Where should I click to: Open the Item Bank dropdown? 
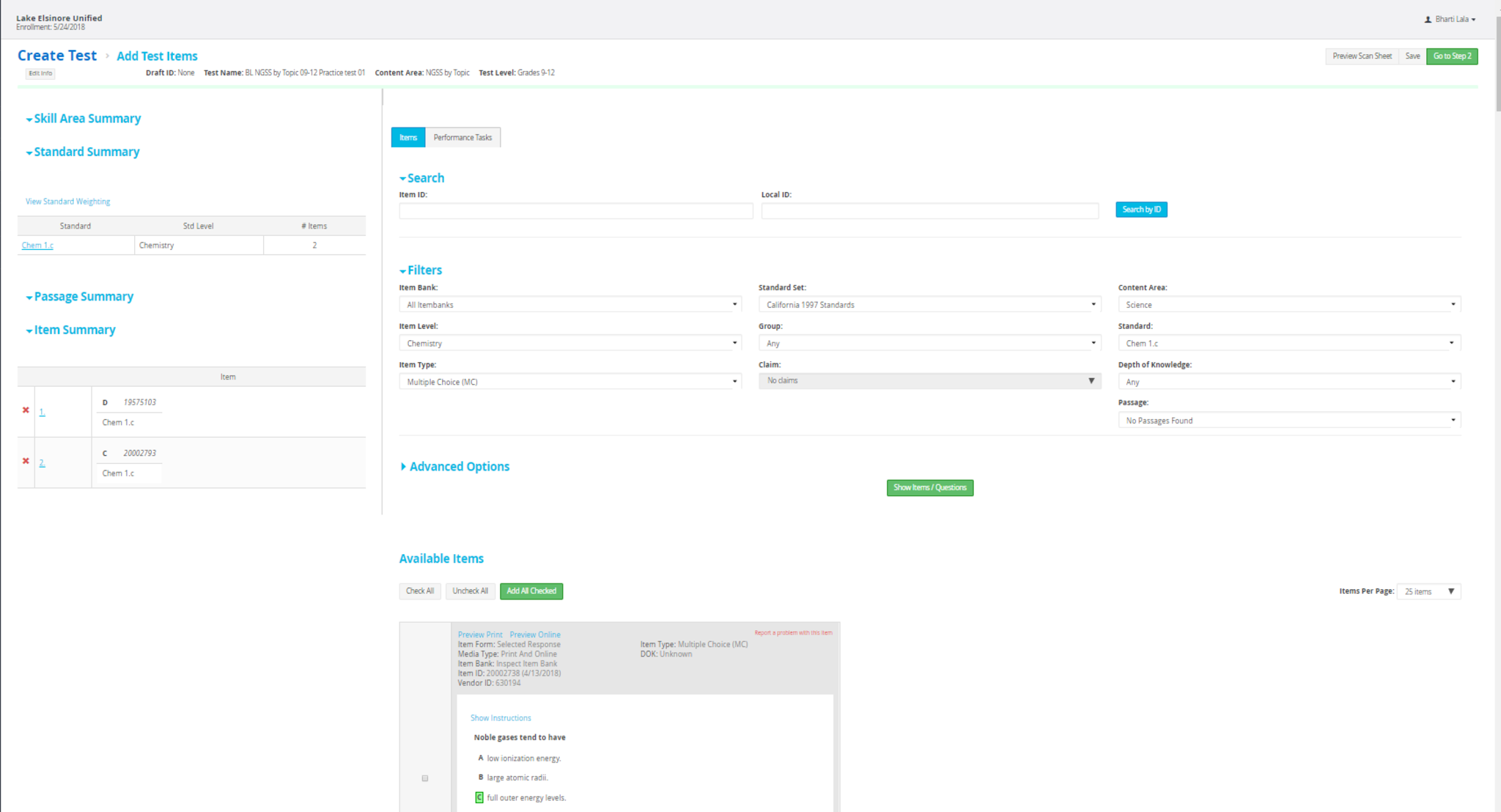click(570, 305)
